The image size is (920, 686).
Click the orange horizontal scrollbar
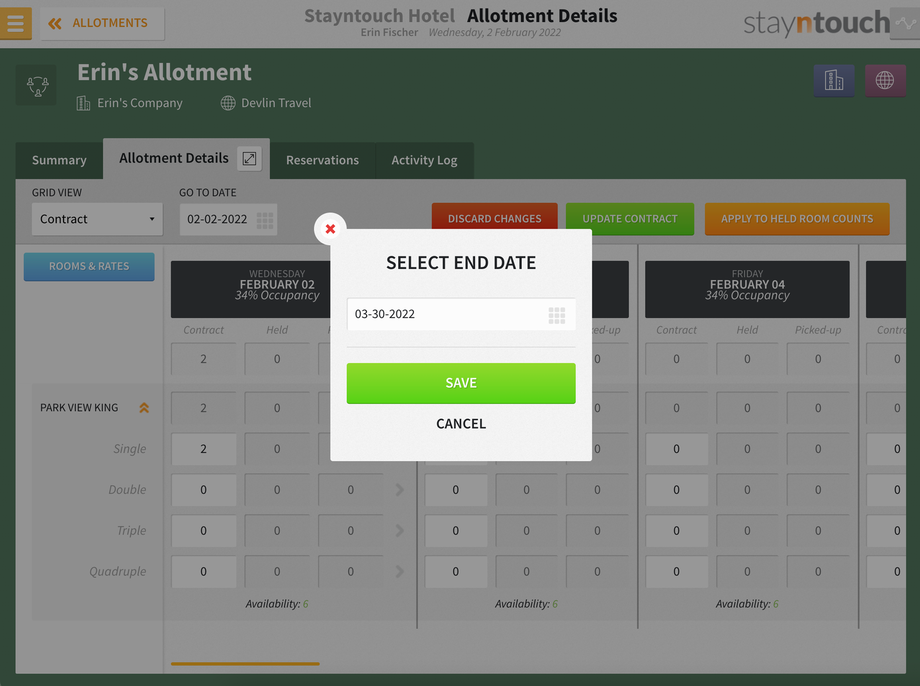[245, 664]
